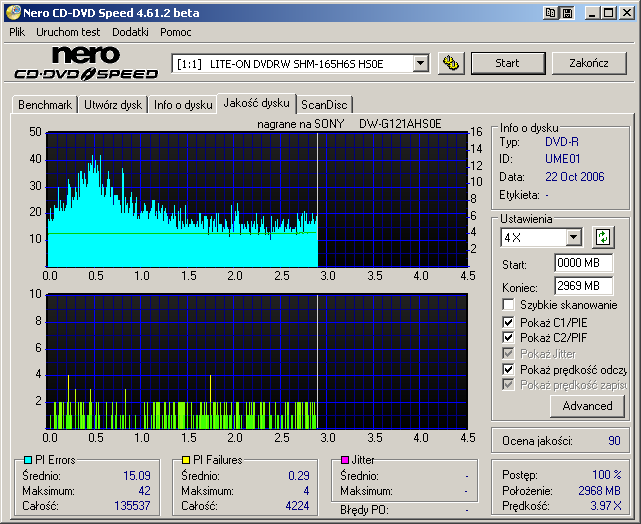Open the Uruchom test menu
This screenshot has height=524, width=641.
[x=68, y=32]
